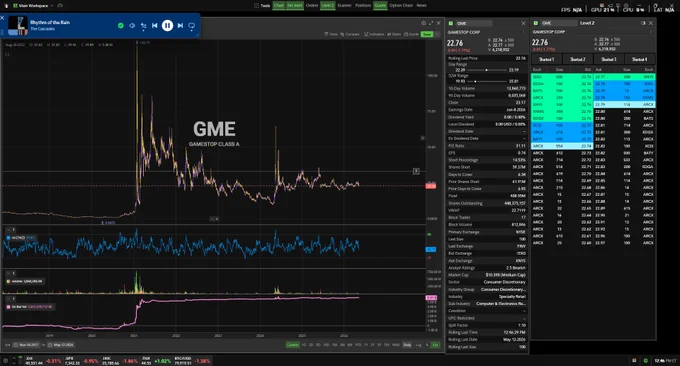Open the Daily interval dropdown
Screen dimensions: 680x366
pyautogui.click(x=407, y=345)
